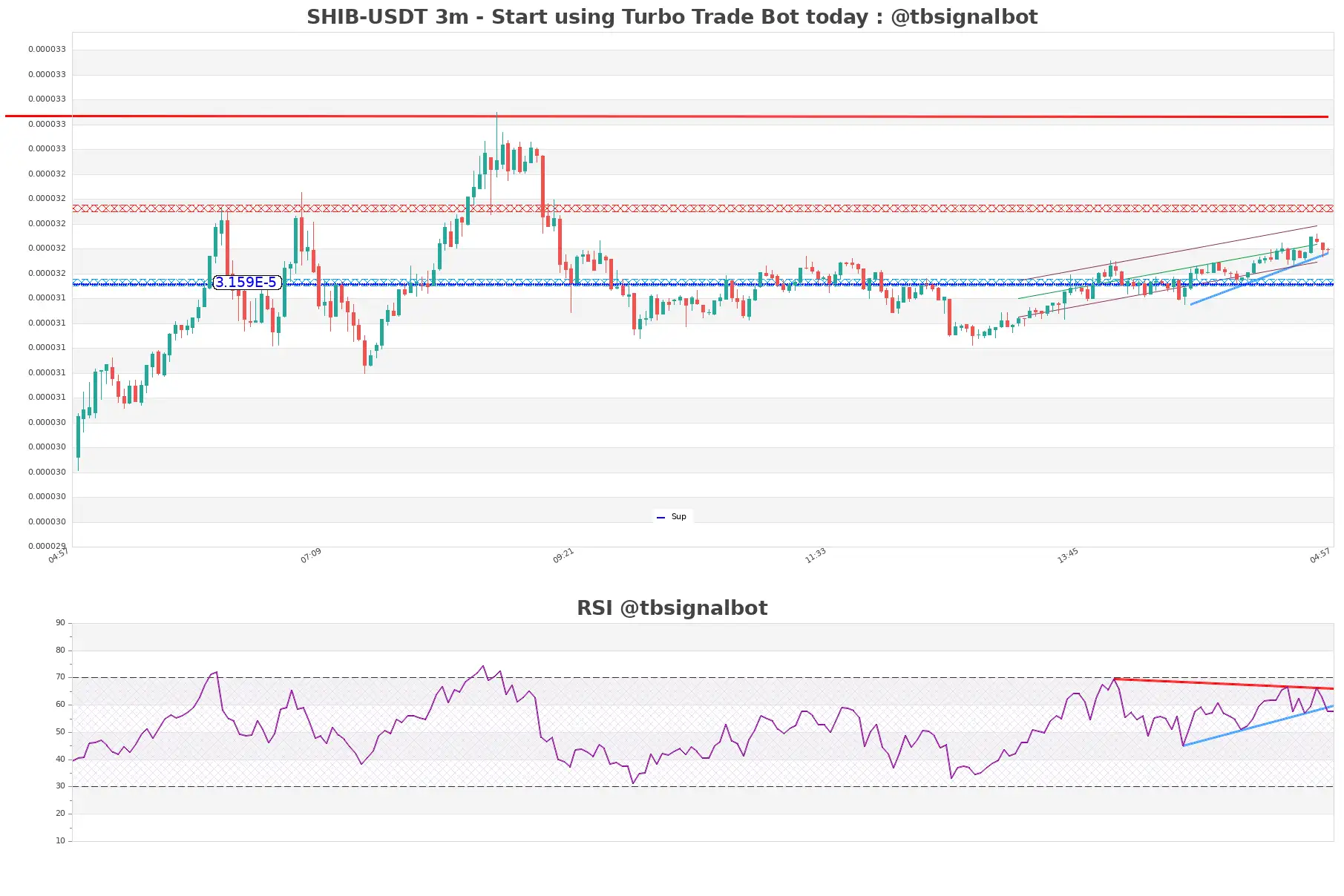Click the 13:45 time axis label
Screen dimensions: 1344x896
point(1068,556)
